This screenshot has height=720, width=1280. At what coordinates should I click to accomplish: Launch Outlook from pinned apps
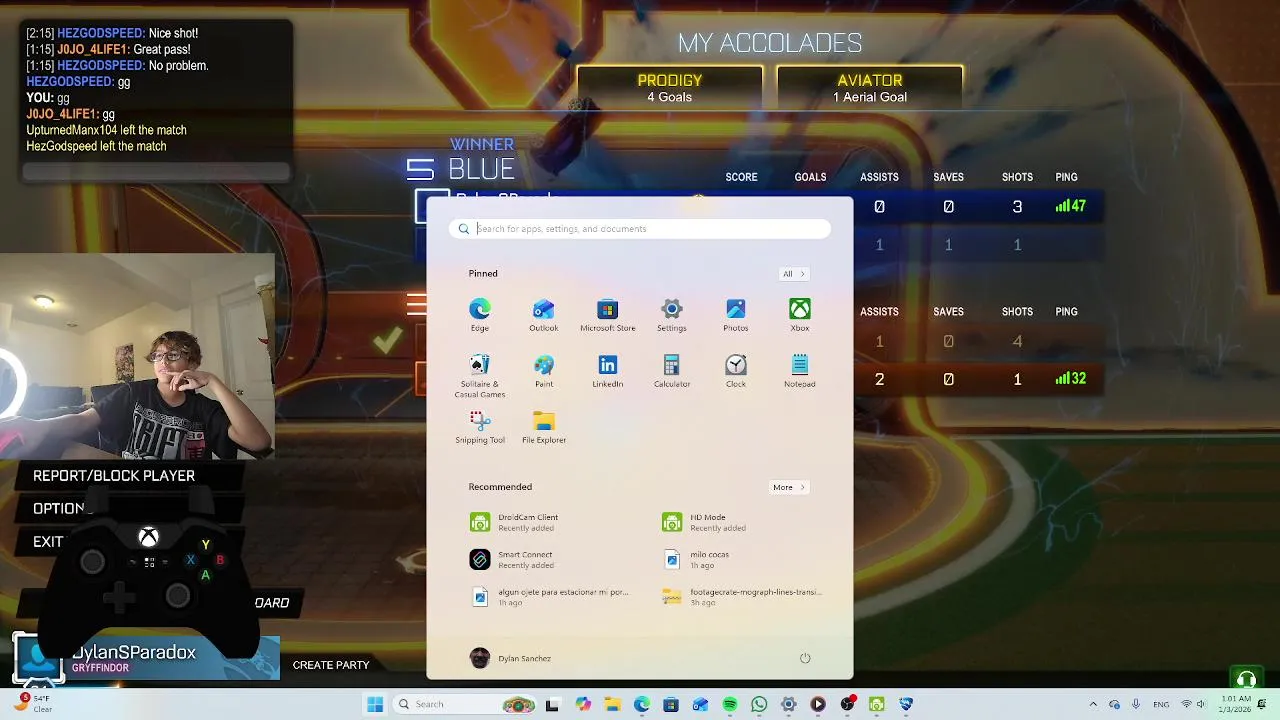(544, 314)
